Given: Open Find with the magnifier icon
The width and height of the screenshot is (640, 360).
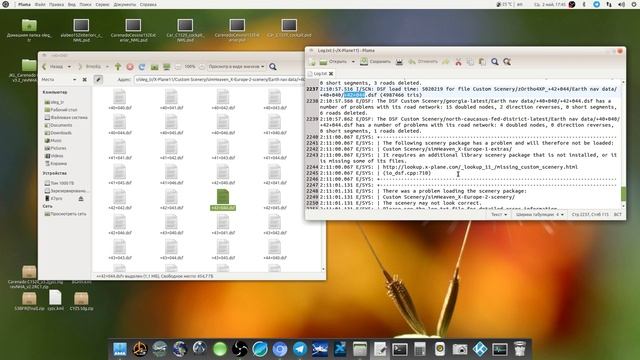Looking at the screenshot, I should click(x=495, y=62).
